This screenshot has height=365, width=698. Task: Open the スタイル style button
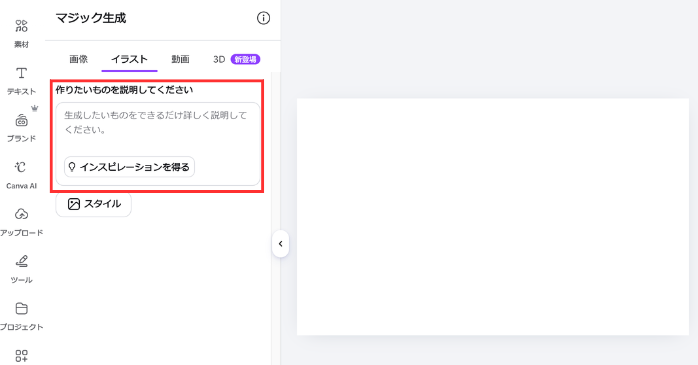(x=93, y=204)
